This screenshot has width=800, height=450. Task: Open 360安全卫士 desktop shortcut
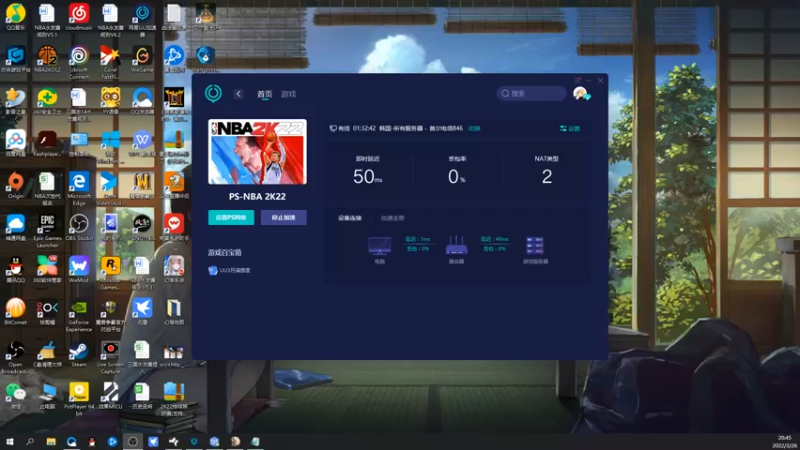tap(47, 101)
